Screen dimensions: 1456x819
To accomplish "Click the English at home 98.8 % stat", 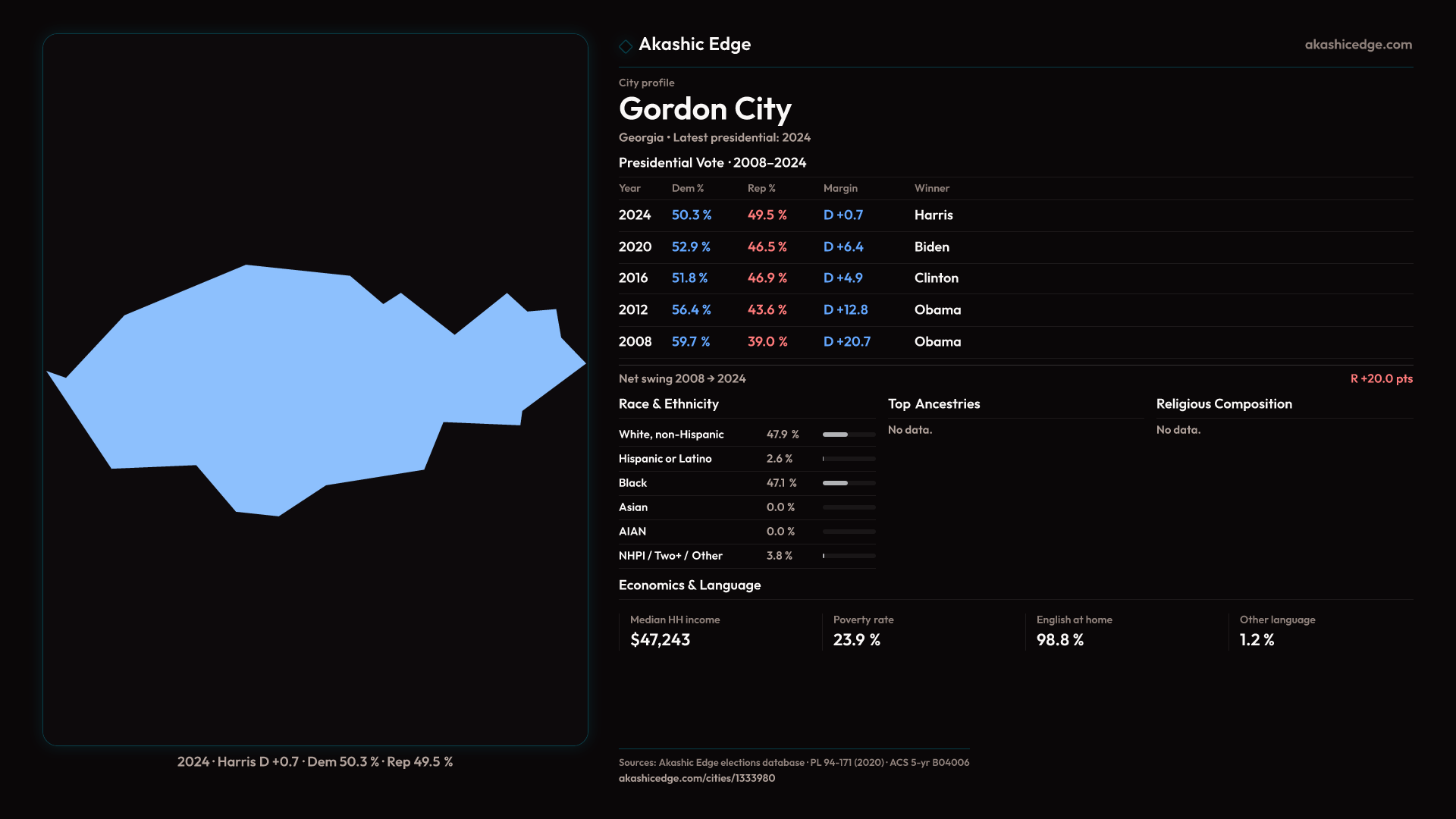I will (1059, 640).
